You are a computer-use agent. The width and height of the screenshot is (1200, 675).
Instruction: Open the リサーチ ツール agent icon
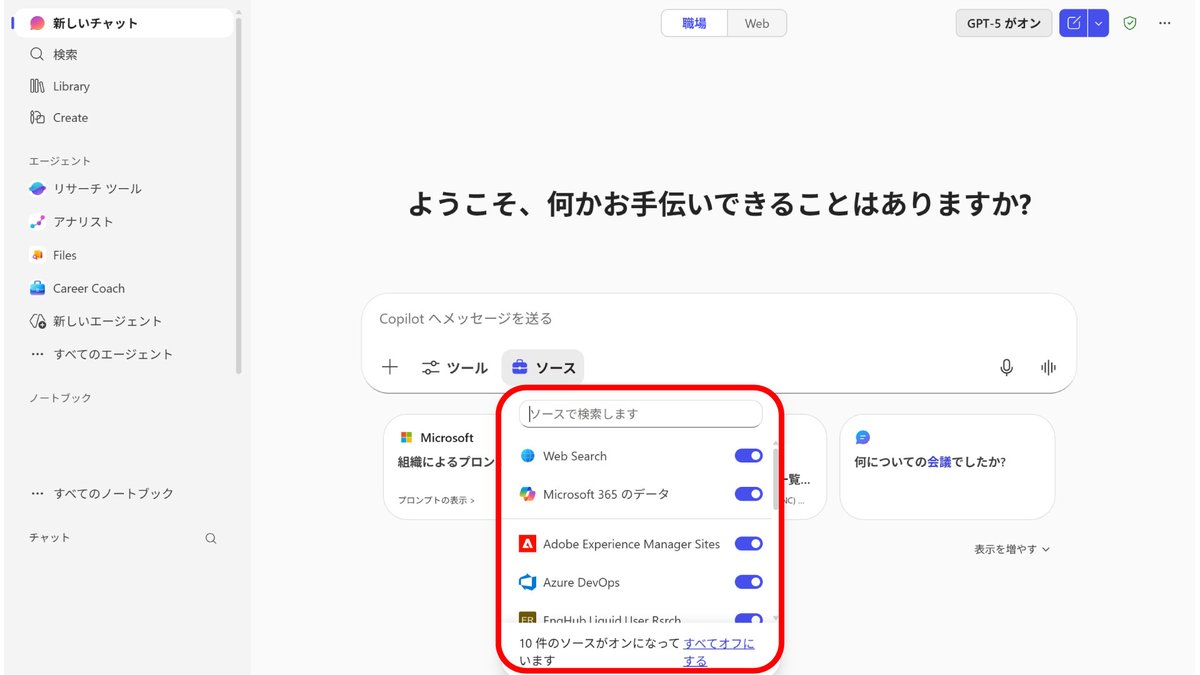pyautogui.click(x=37, y=188)
